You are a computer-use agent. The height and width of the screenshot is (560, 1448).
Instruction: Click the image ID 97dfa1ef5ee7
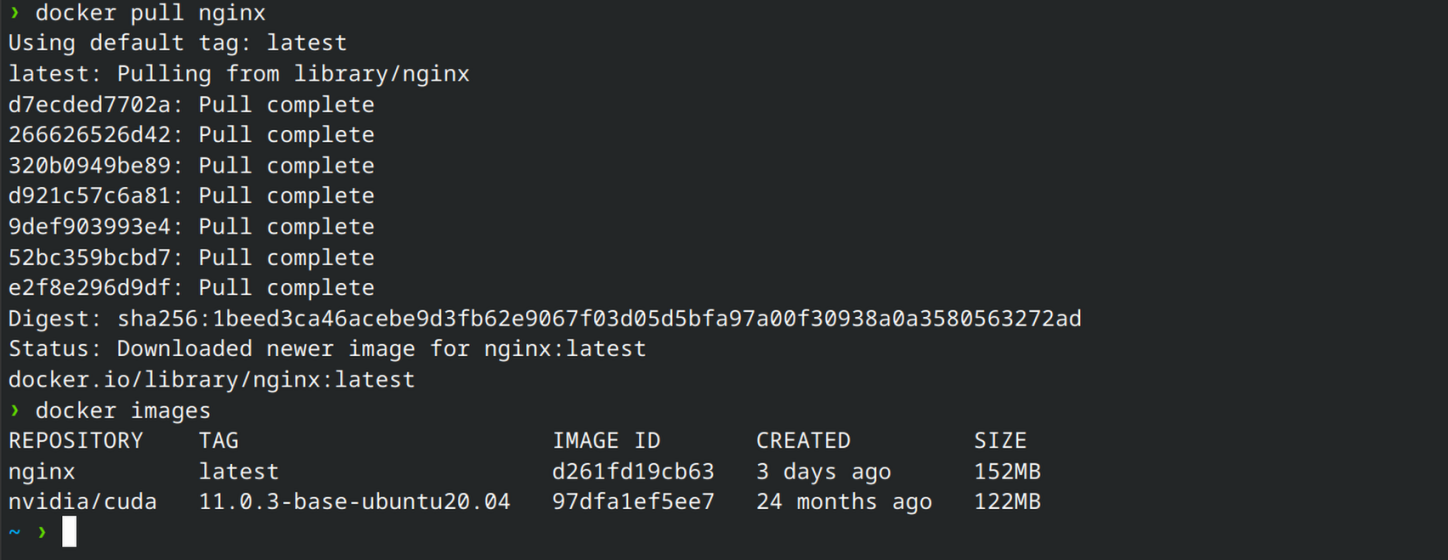pos(633,502)
